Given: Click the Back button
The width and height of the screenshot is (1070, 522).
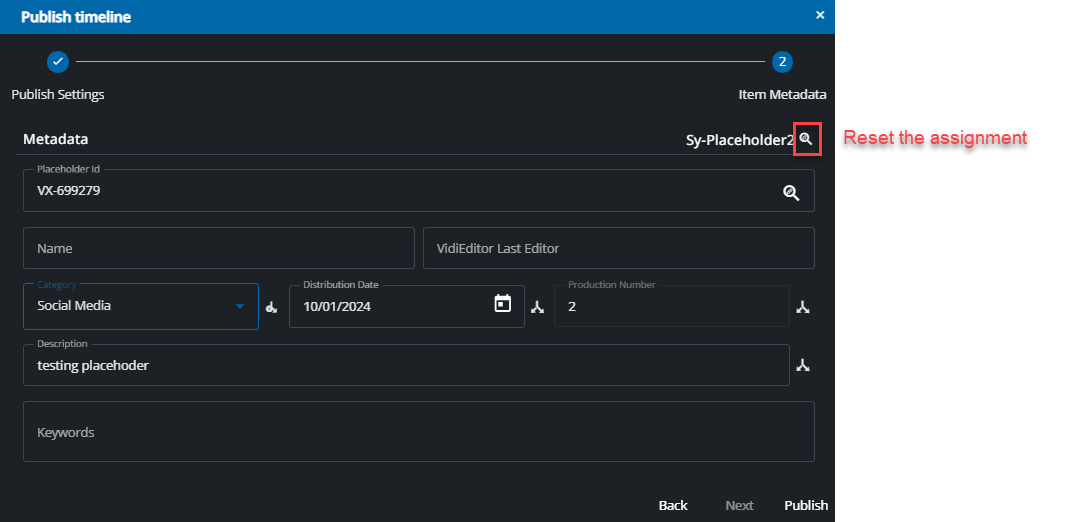Looking at the screenshot, I should pyautogui.click(x=673, y=505).
